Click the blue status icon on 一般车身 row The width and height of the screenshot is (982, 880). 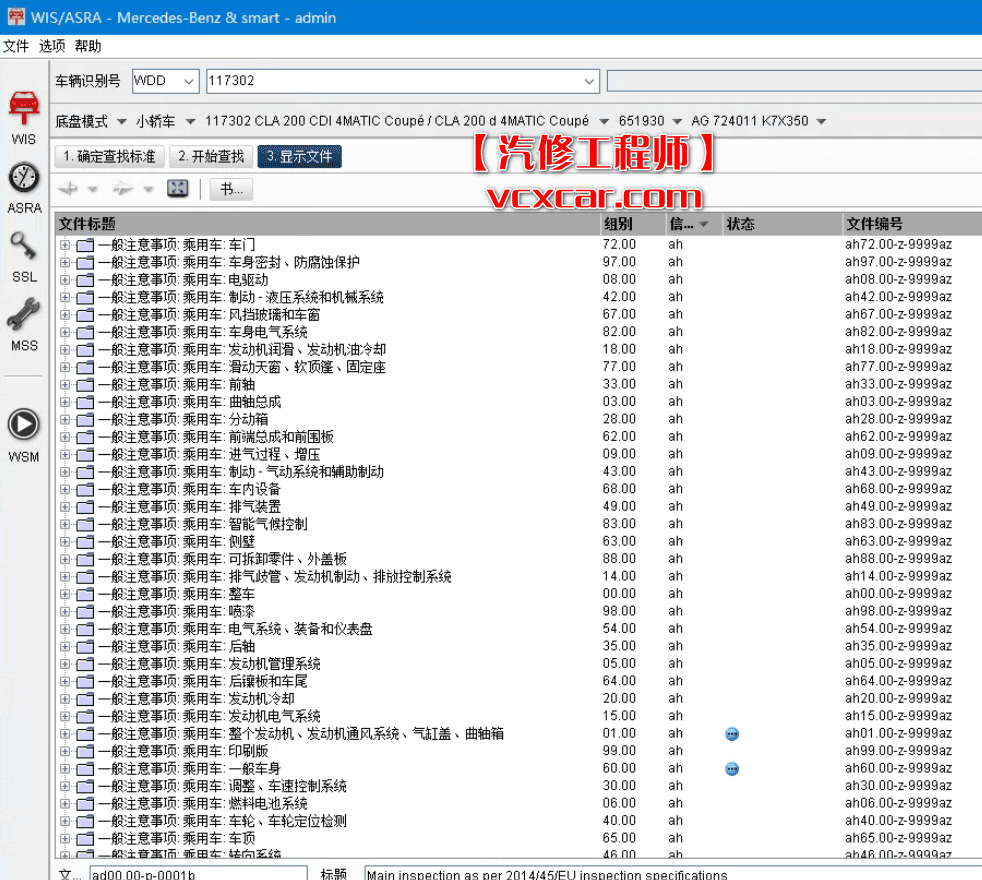(732, 769)
